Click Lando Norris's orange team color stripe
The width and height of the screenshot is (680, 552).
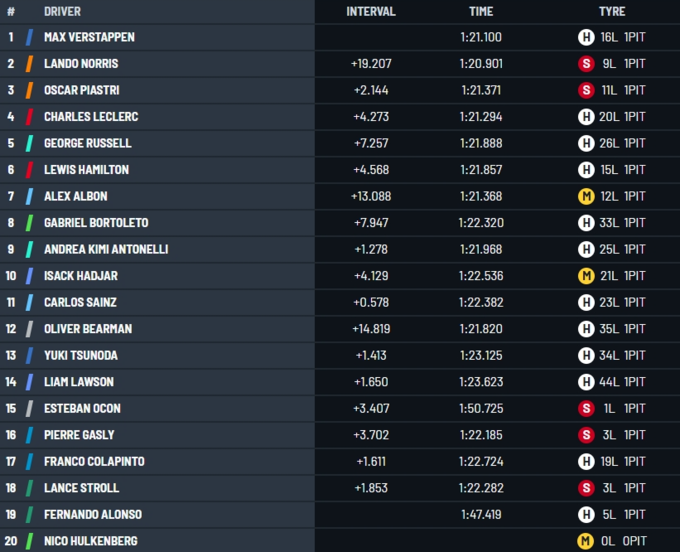30,64
